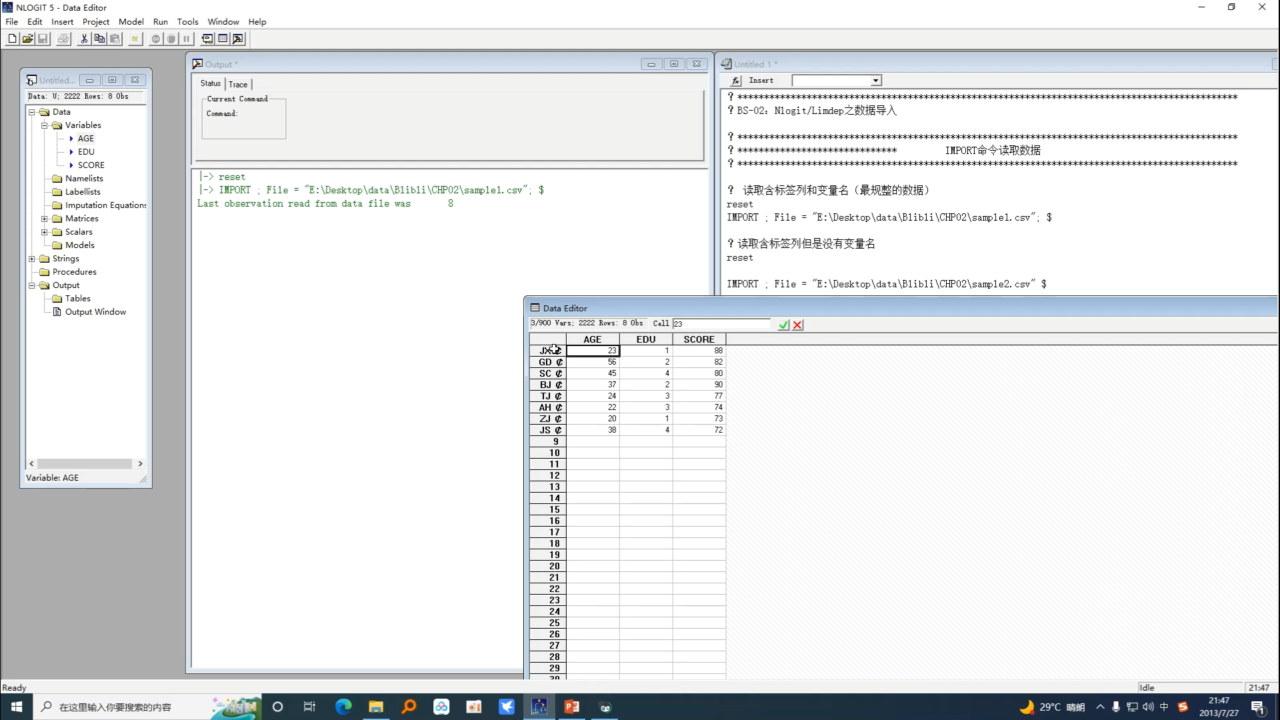Screen dimensions: 1280x720
Task: Click the last toolbar icon with magnifier
Action: pos(238,39)
